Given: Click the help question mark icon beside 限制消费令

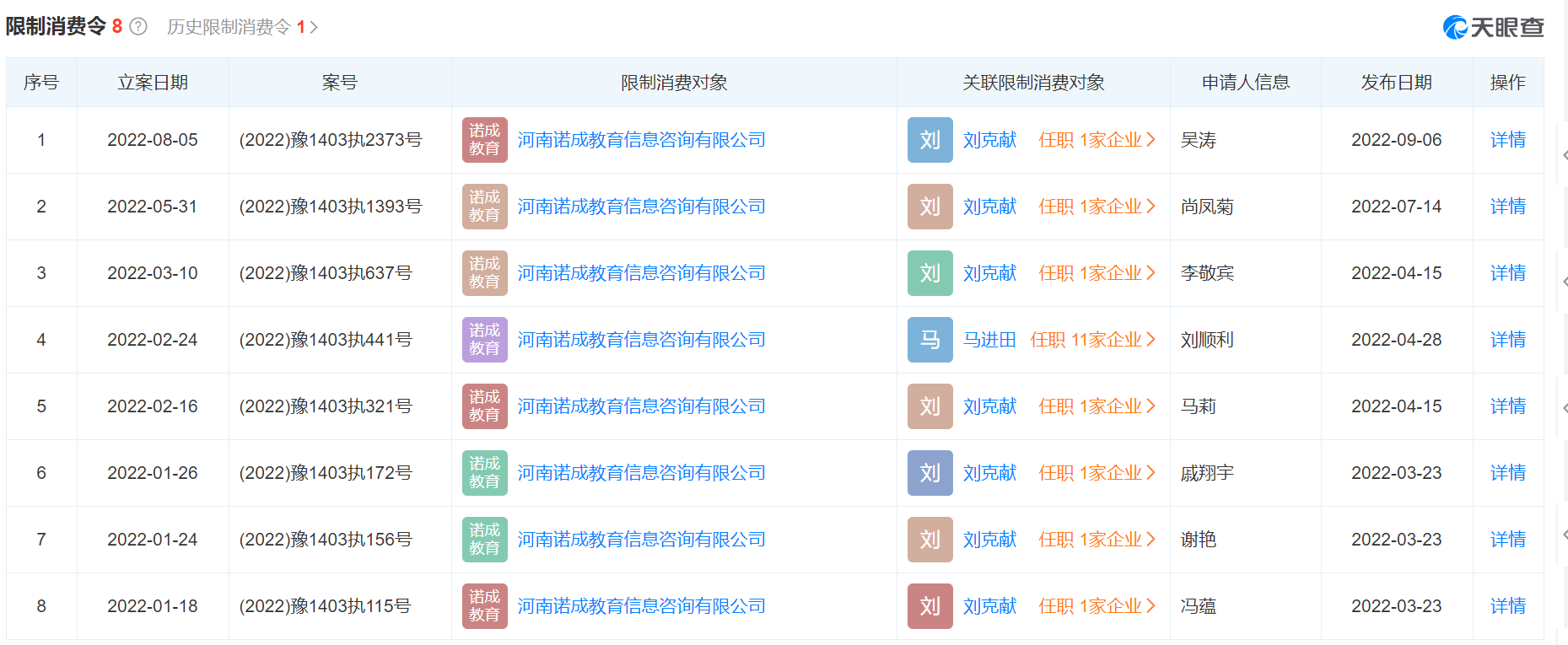Looking at the screenshot, I should pyautogui.click(x=138, y=27).
